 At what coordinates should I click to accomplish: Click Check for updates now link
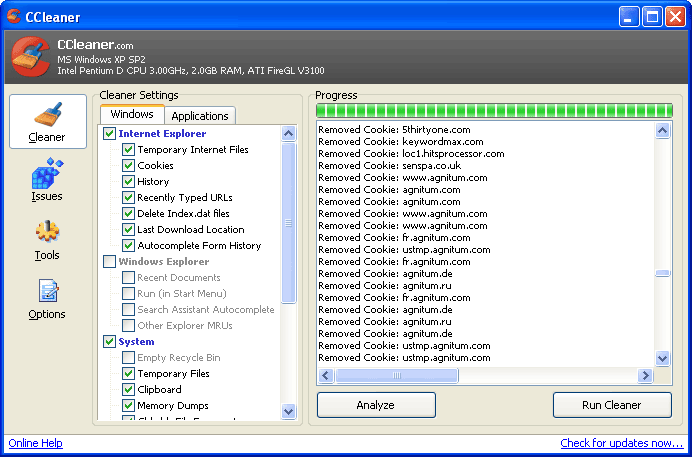[x=622, y=443]
